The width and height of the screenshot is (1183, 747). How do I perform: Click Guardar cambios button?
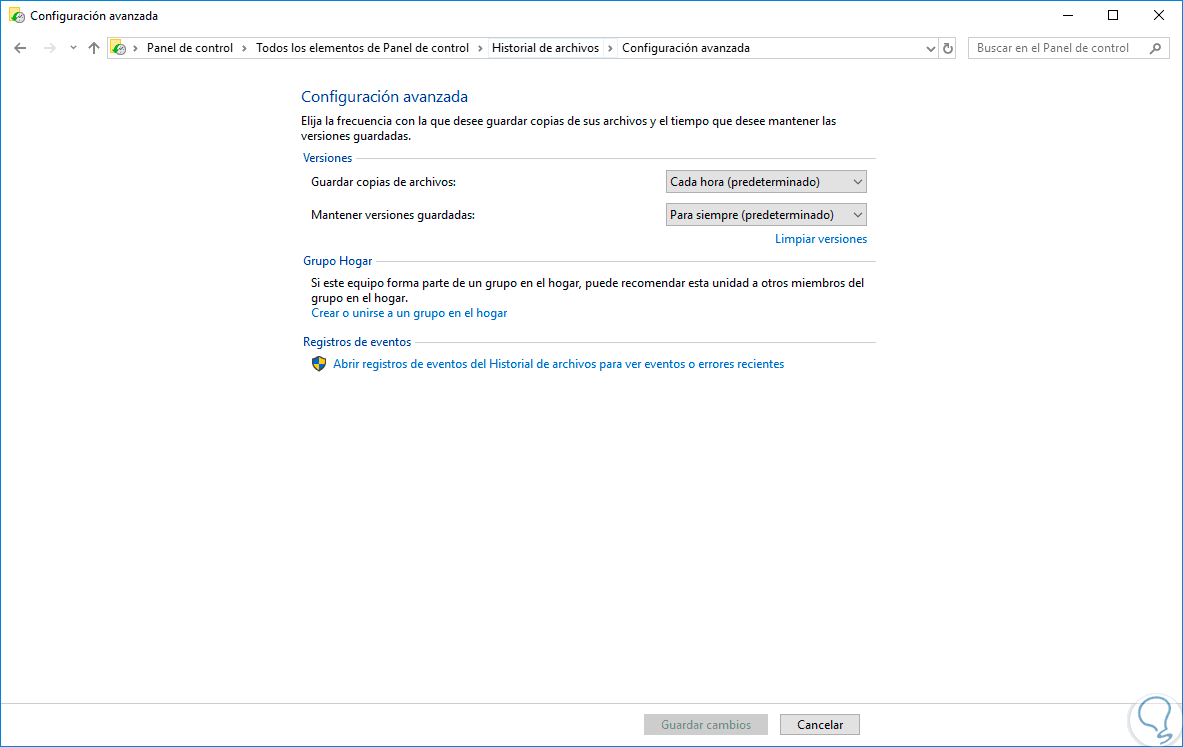pos(706,724)
